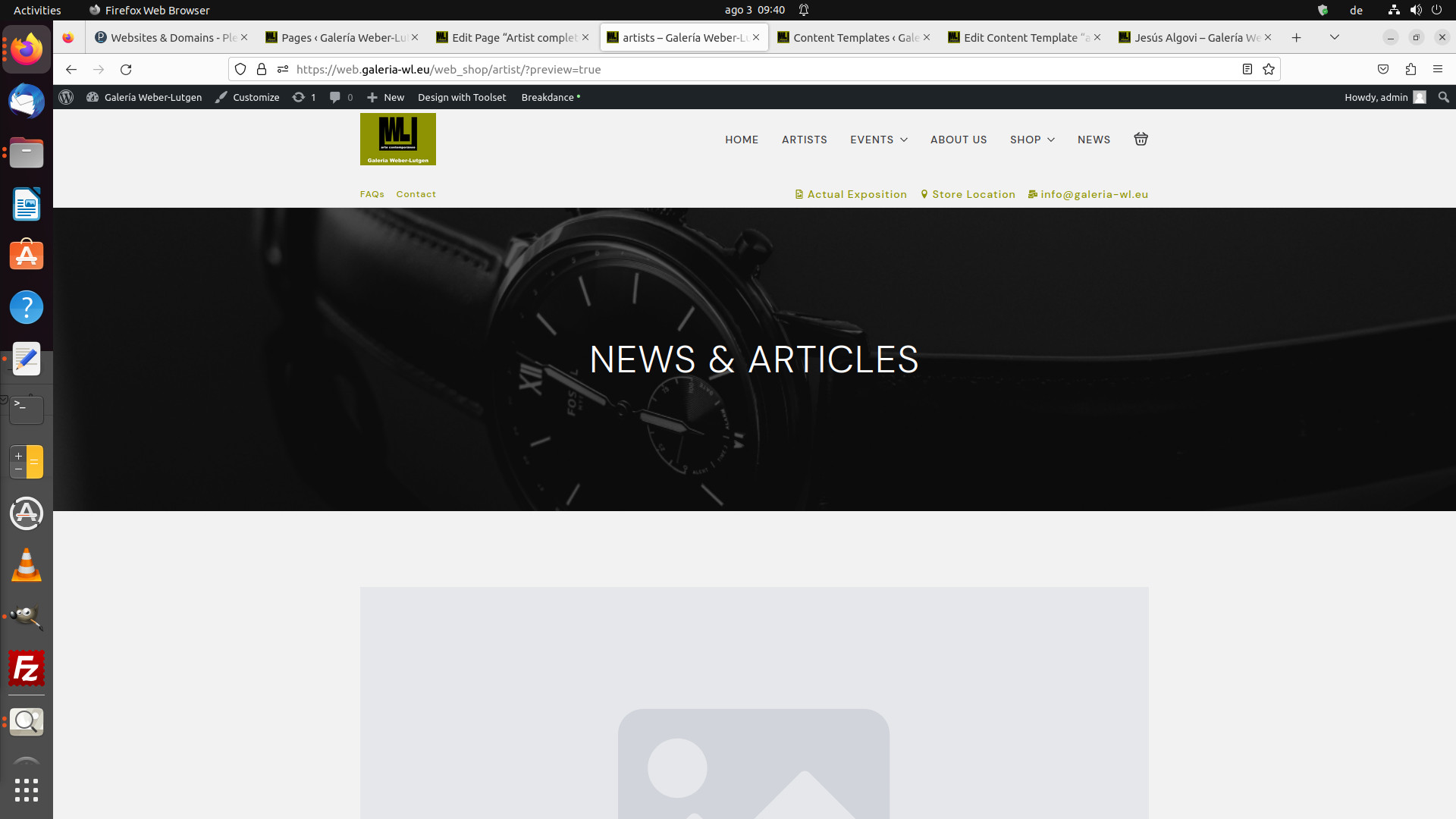Viewport: 1456px width, 819px height.
Task: Launch GIMP from the dock
Action: (x=27, y=617)
